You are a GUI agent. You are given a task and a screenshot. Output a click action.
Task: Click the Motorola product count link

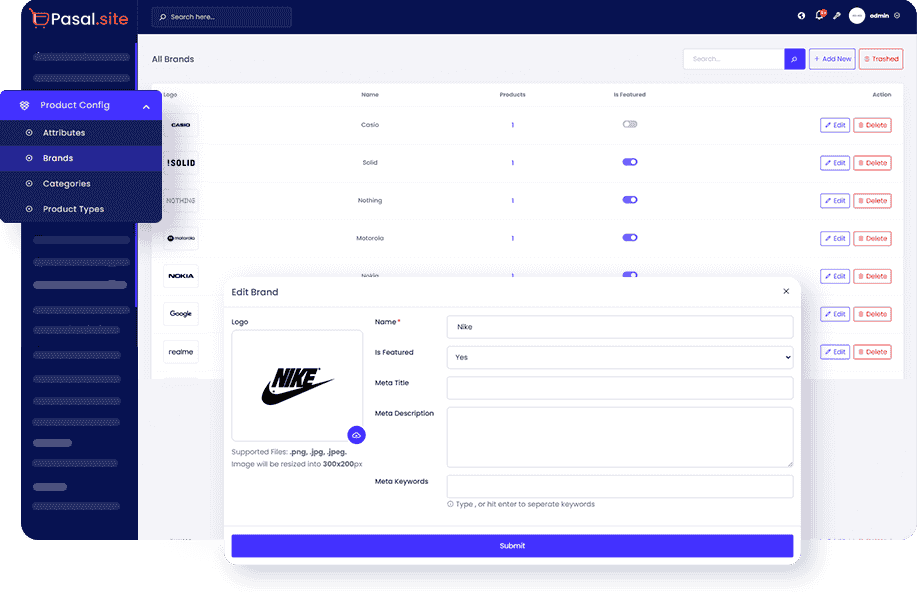coord(512,239)
